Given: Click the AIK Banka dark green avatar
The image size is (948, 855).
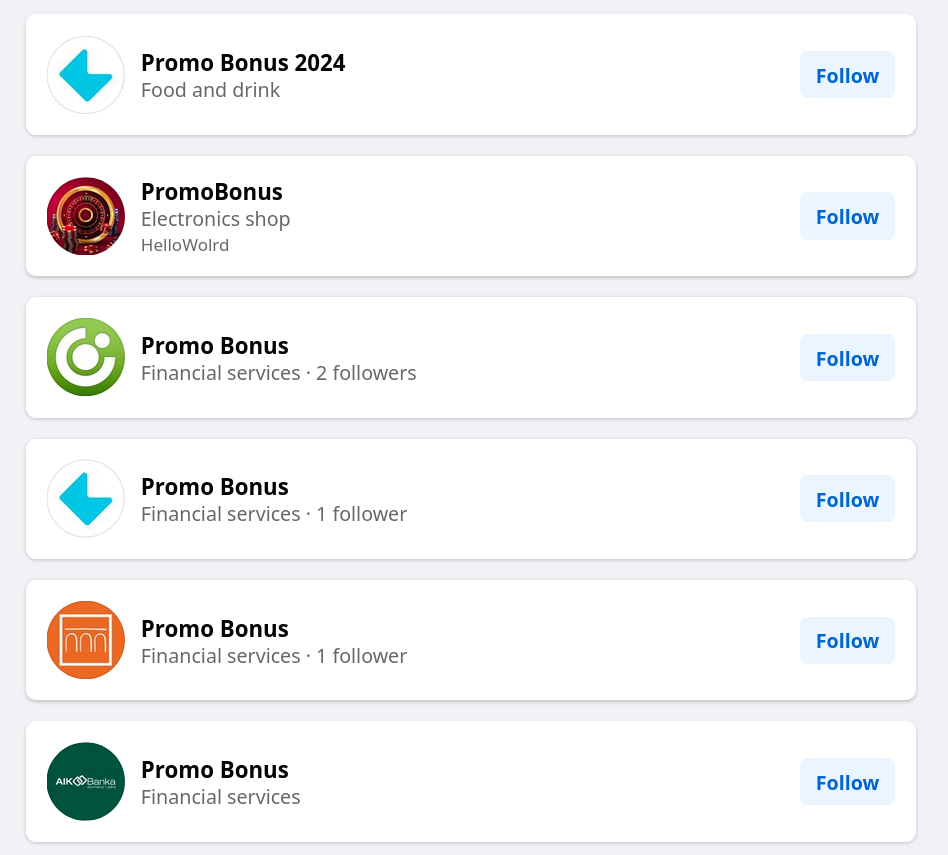Looking at the screenshot, I should pos(86,781).
